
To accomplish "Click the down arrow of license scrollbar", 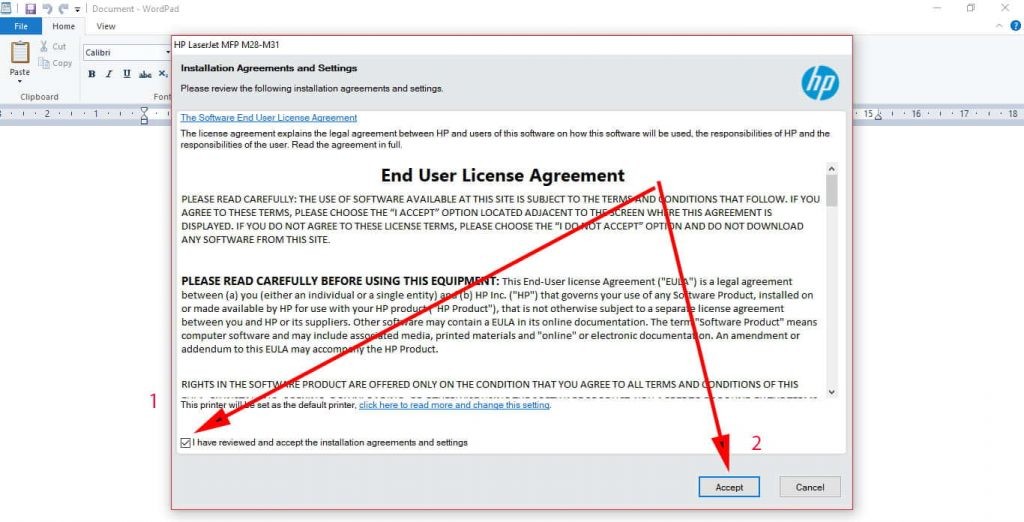I will click(x=831, y=392).
